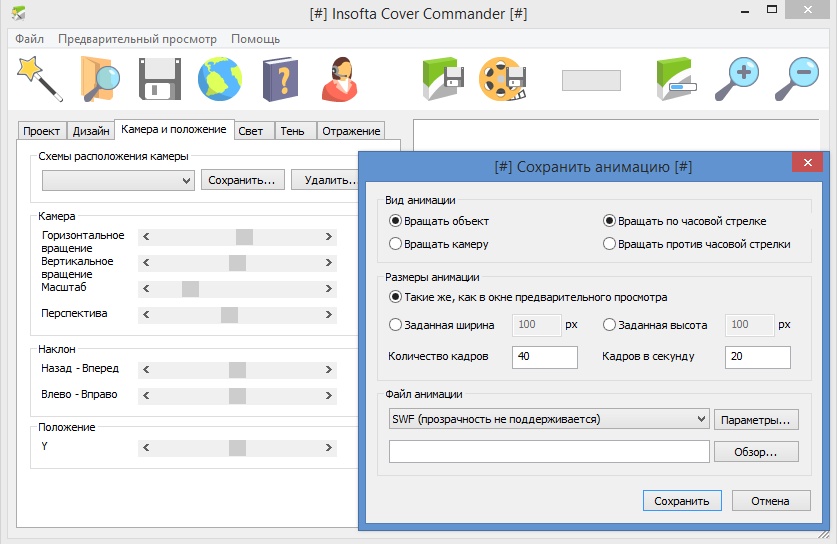
Task: Cancel dialog with Отмена button
Action: [x=771, y=501]
